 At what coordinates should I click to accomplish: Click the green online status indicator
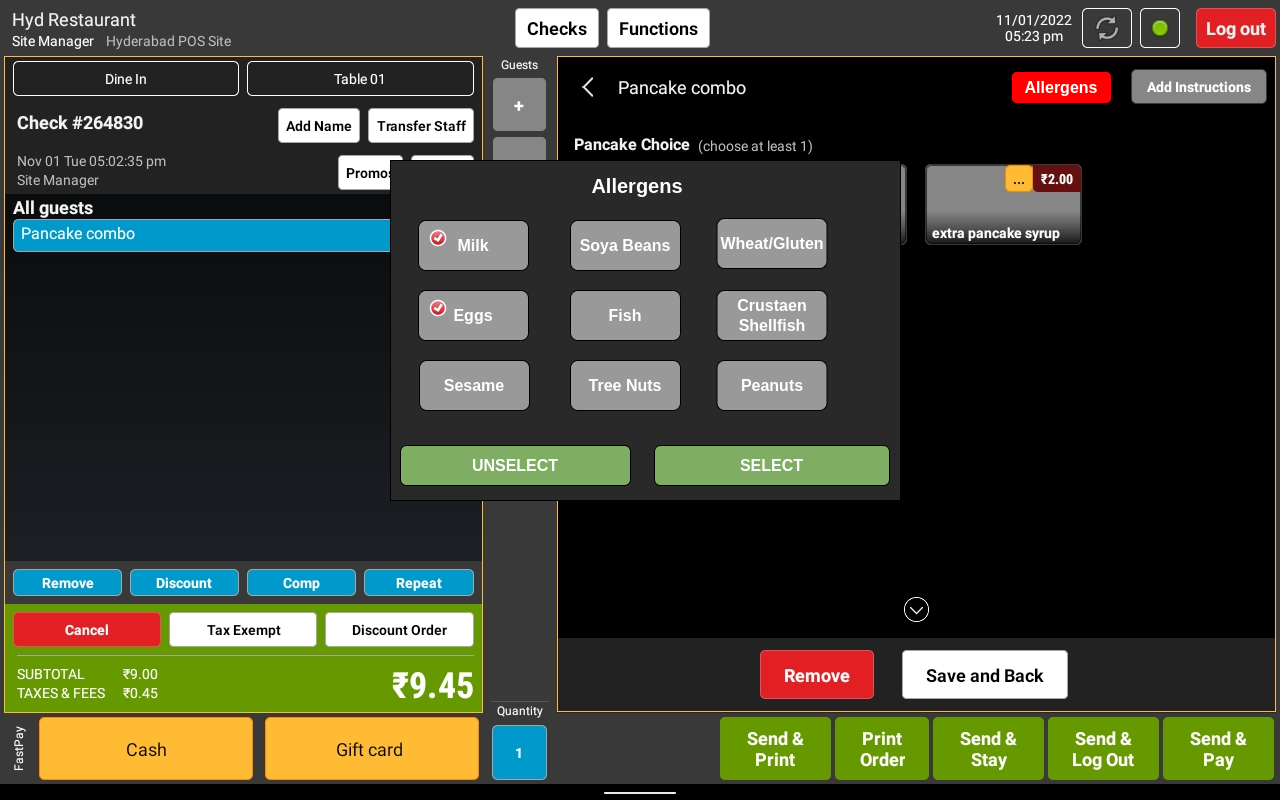[1160, 28]
